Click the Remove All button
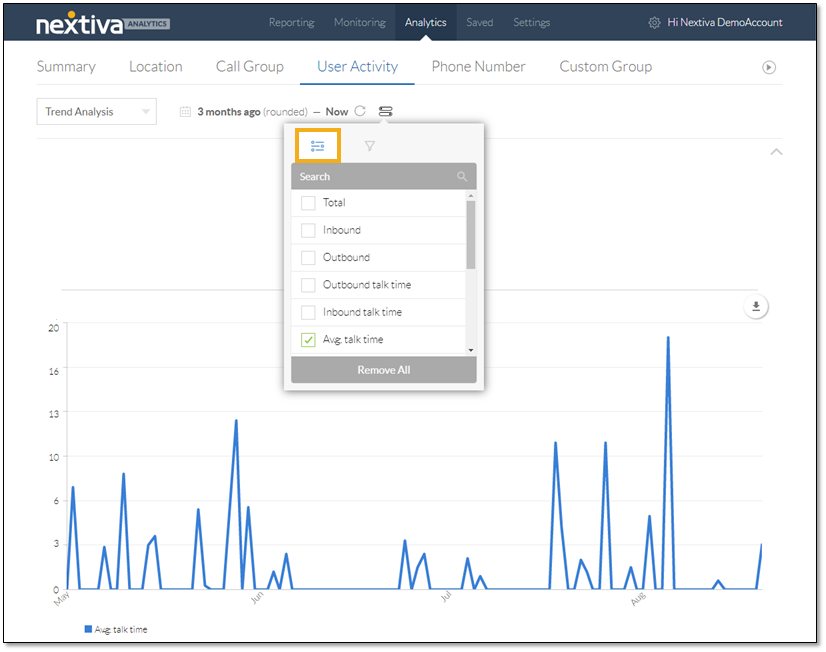The image size is (826, 652). click(384, 370)
